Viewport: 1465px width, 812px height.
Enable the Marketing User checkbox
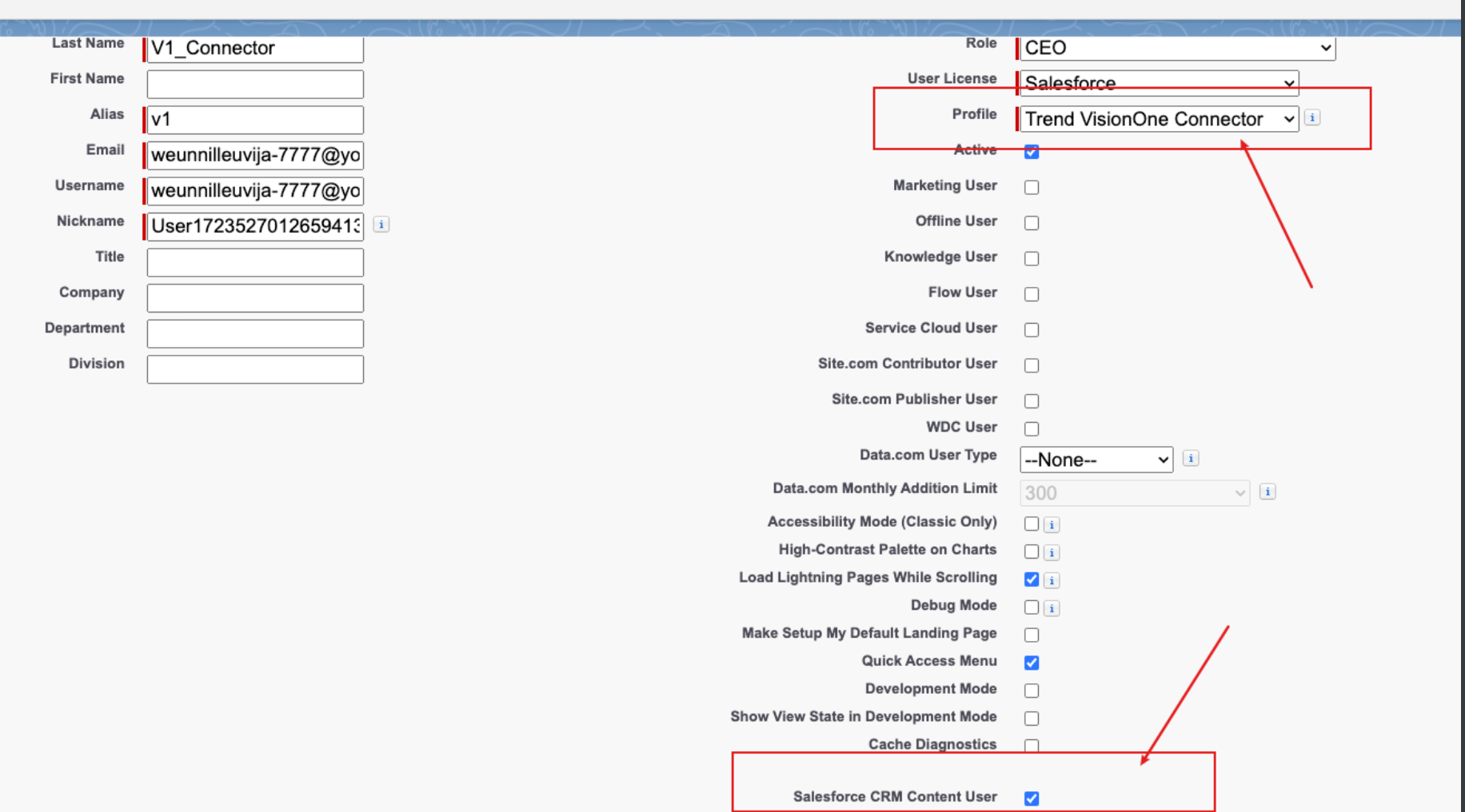(1032, 186)
